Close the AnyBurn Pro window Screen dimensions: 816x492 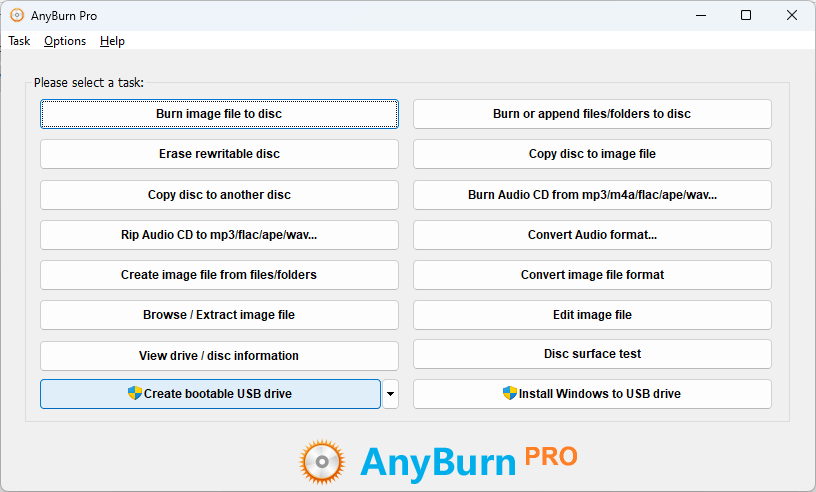pyautogui.click(x=792, y=16)
